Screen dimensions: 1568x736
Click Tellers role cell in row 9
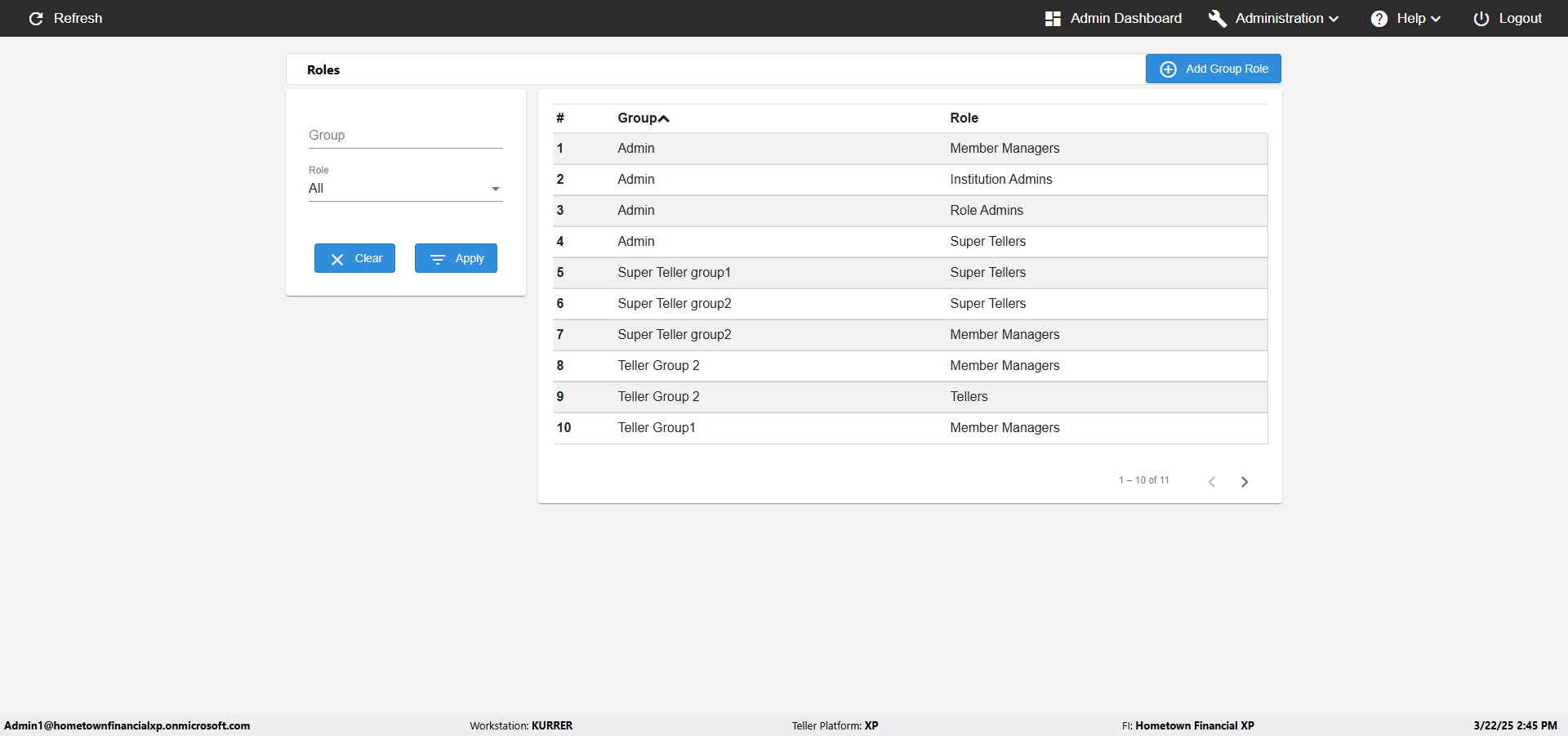pos(969,396)
